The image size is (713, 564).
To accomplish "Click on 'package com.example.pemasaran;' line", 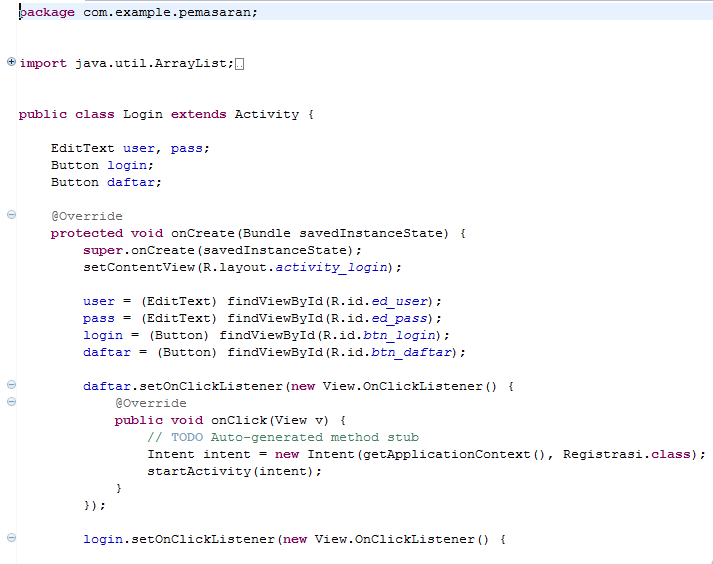I will [138, 12].
